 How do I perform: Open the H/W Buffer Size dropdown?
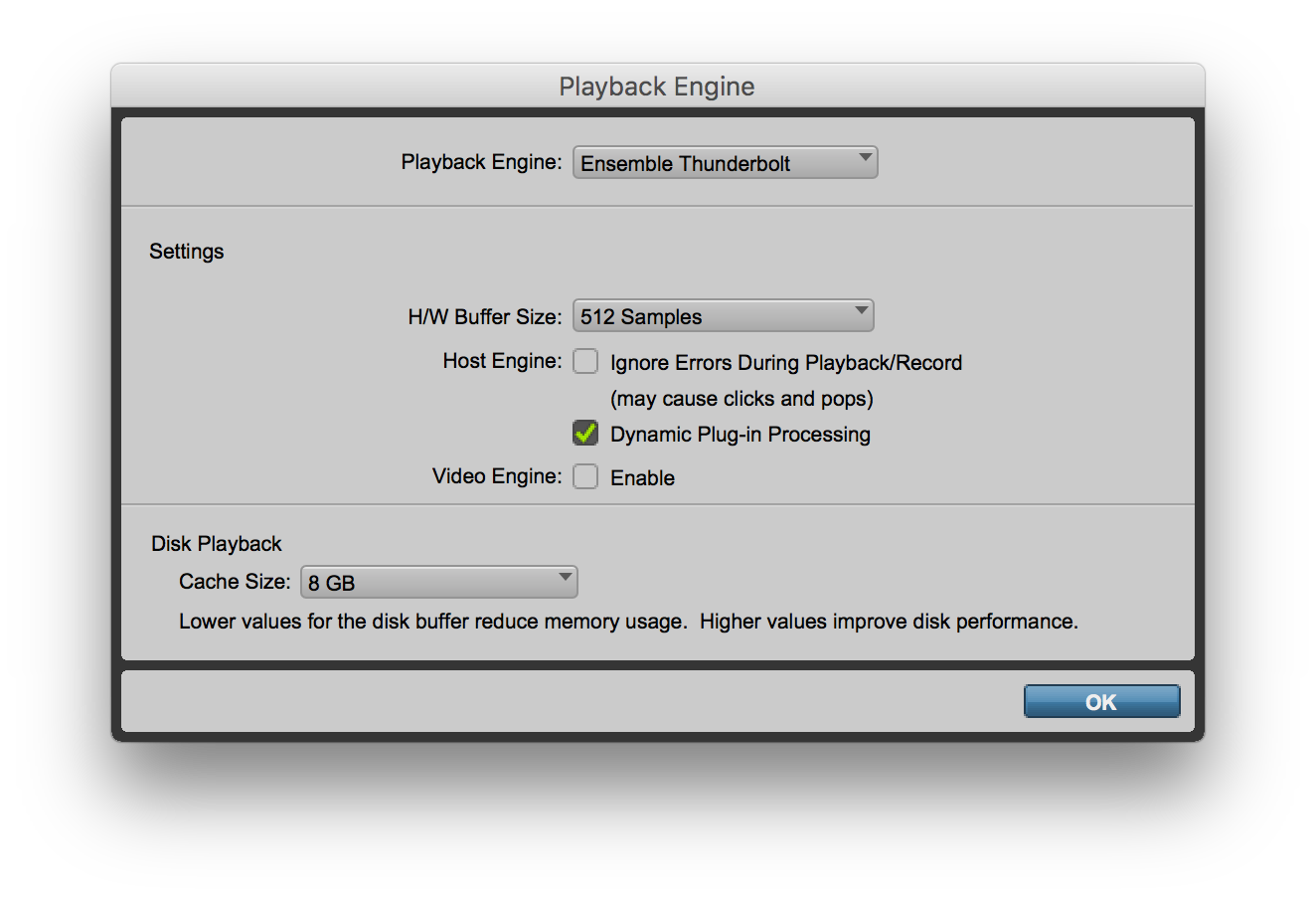tap(723, 315)
